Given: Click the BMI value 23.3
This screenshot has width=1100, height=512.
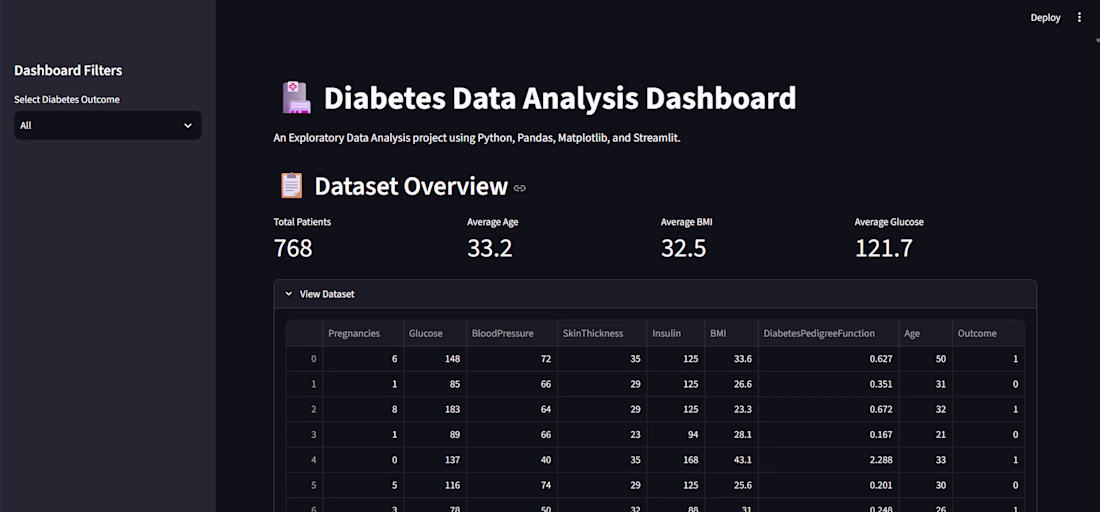Looking at the screenshot, I should click(x=731, y=409).
